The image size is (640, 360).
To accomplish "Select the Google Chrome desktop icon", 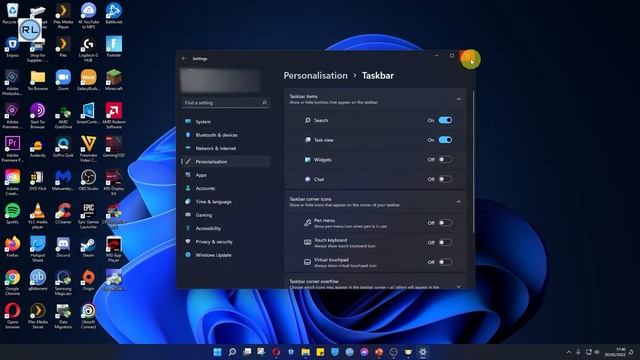I will 12,282.
